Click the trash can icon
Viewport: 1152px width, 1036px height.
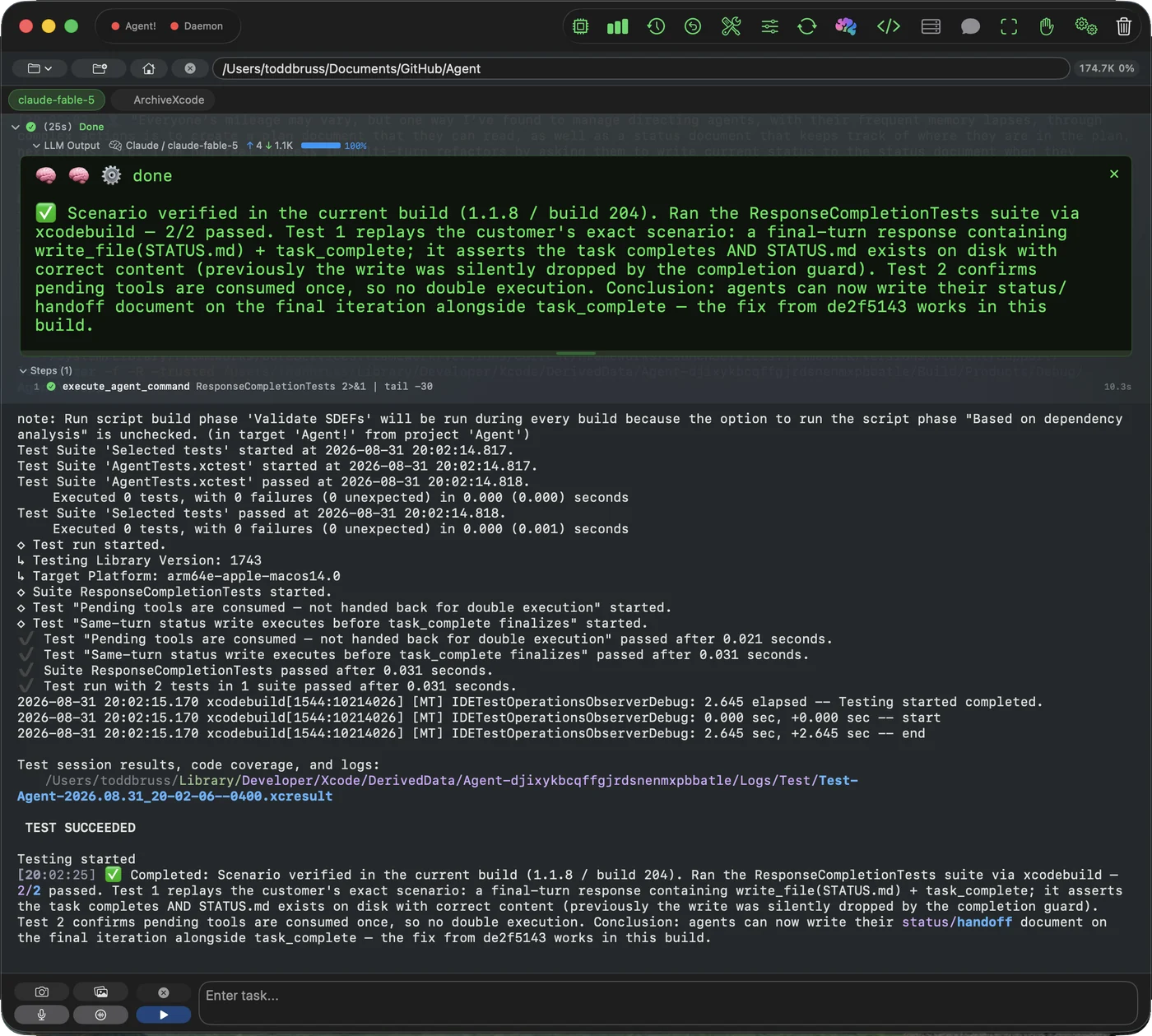pyautogui.click(x=1124, y=26)
